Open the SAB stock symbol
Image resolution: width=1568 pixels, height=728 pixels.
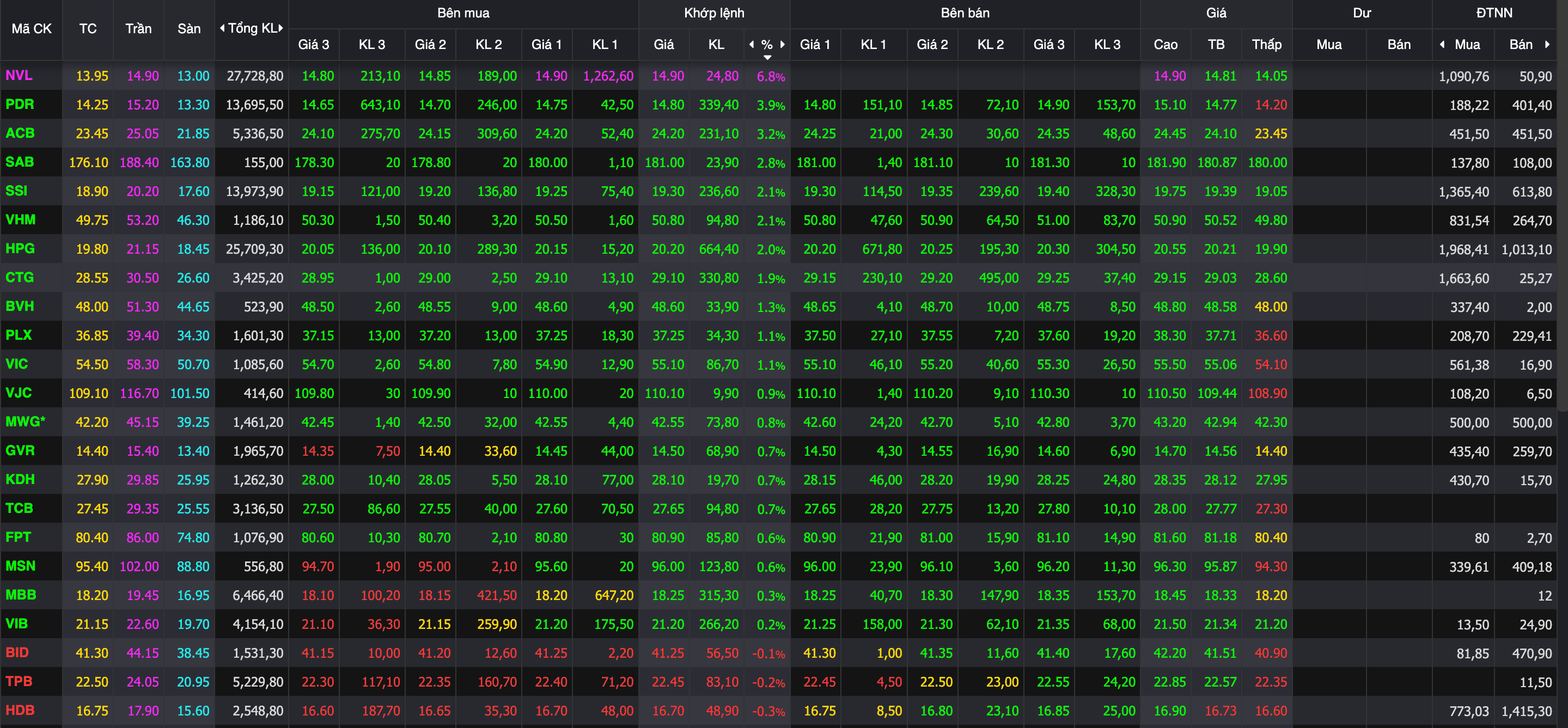20,162
